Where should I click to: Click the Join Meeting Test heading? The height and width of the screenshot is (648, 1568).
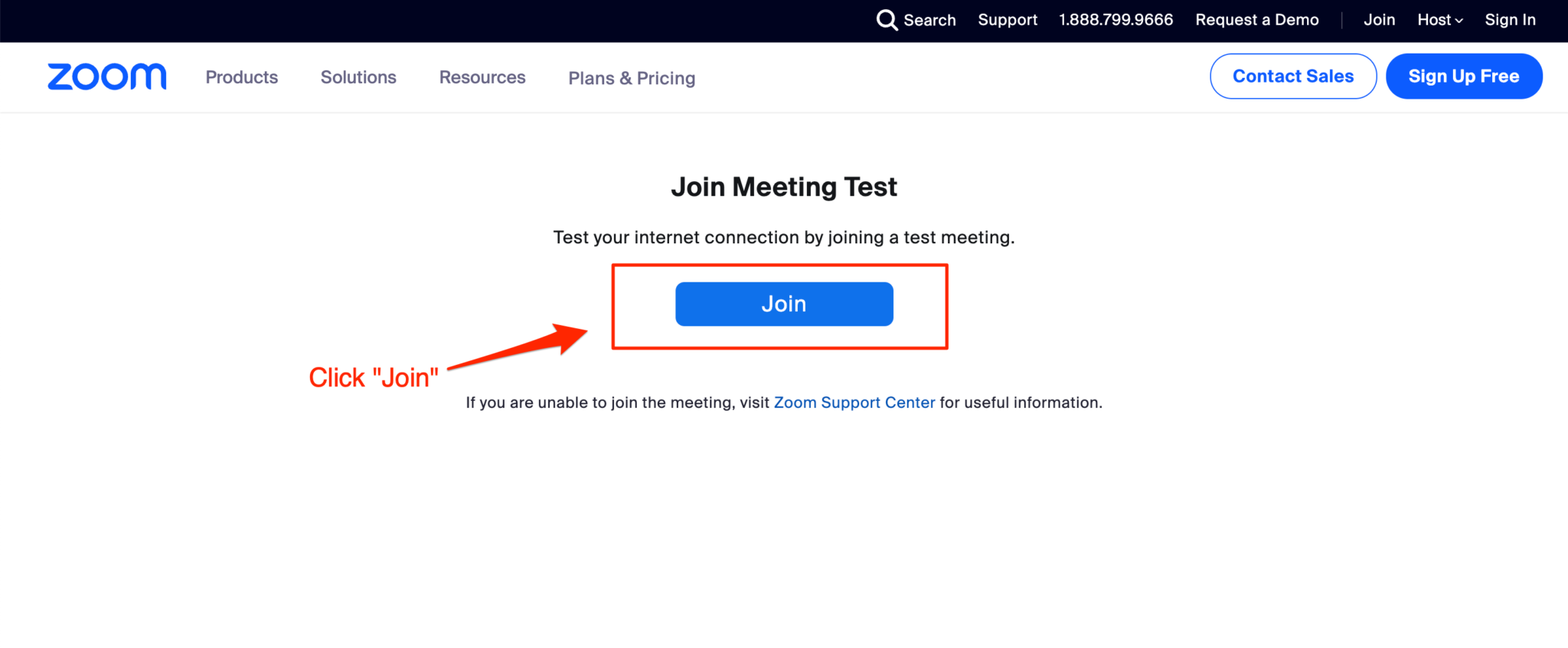coord(783,186)
